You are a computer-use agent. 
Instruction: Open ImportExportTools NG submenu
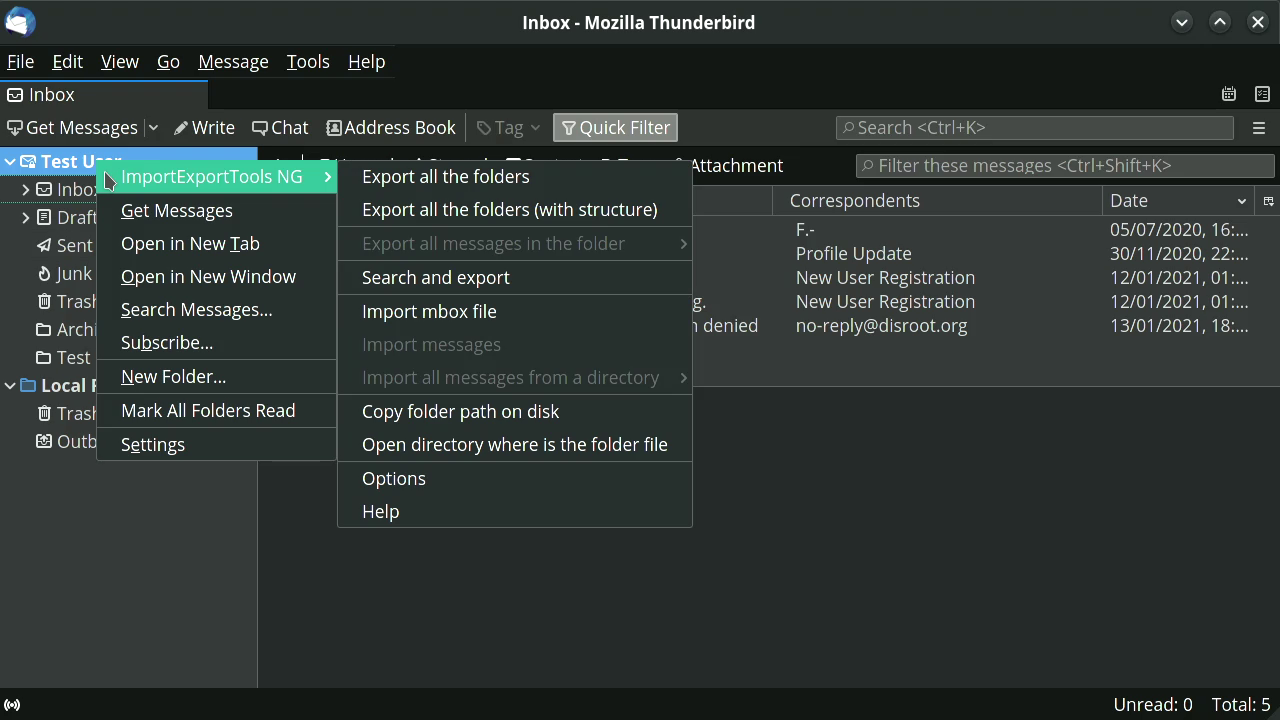click(217, 177)
